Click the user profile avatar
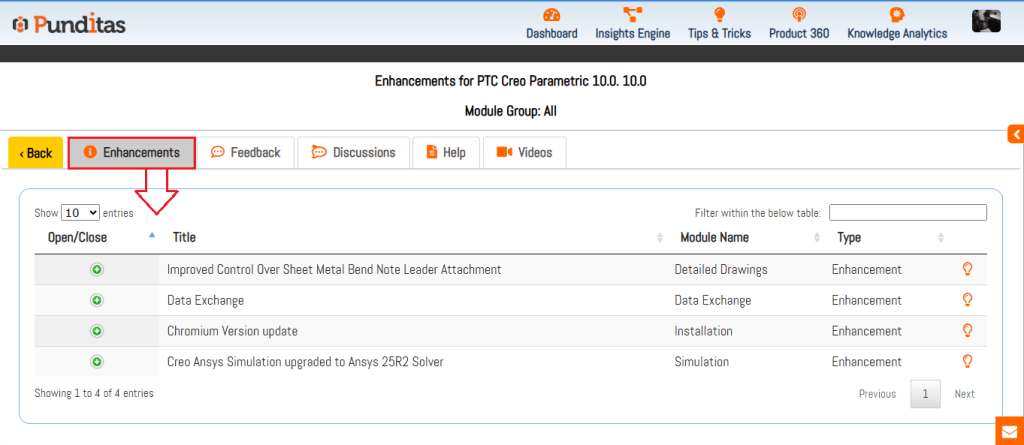 click(986, 21)
